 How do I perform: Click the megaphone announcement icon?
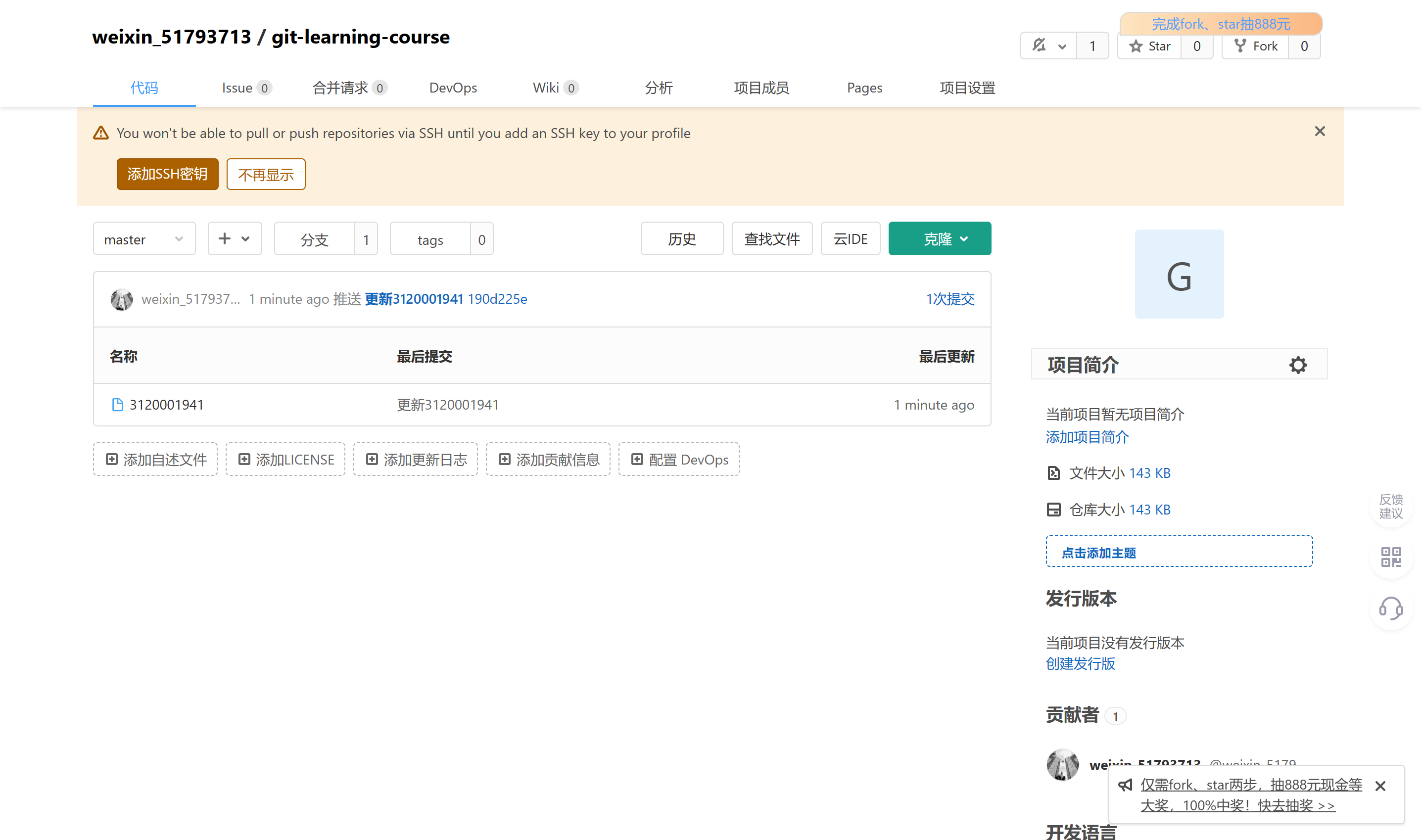pyautogui.click(x=1125, y=785)
